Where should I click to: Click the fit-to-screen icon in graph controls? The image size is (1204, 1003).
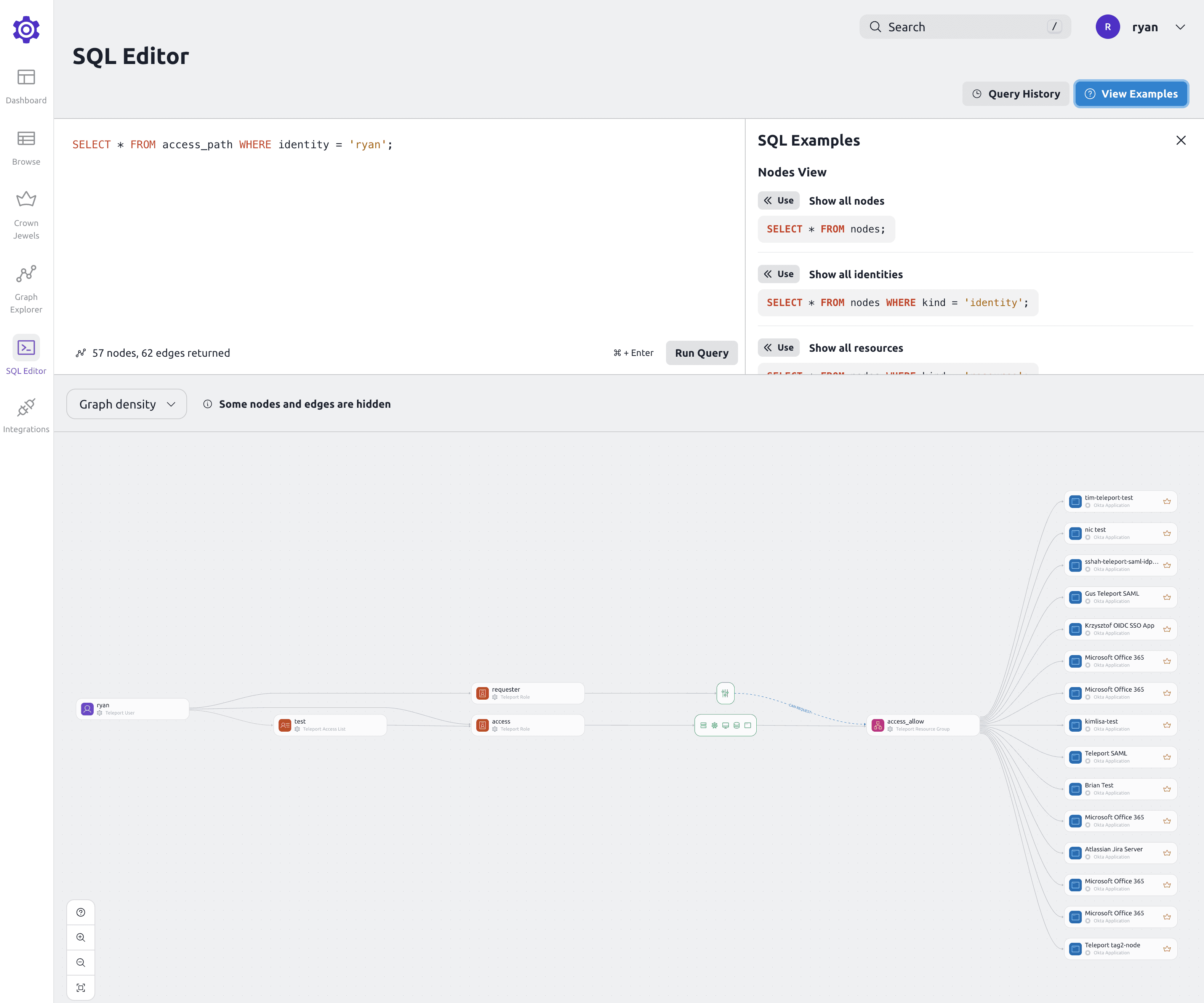(81, 987)
